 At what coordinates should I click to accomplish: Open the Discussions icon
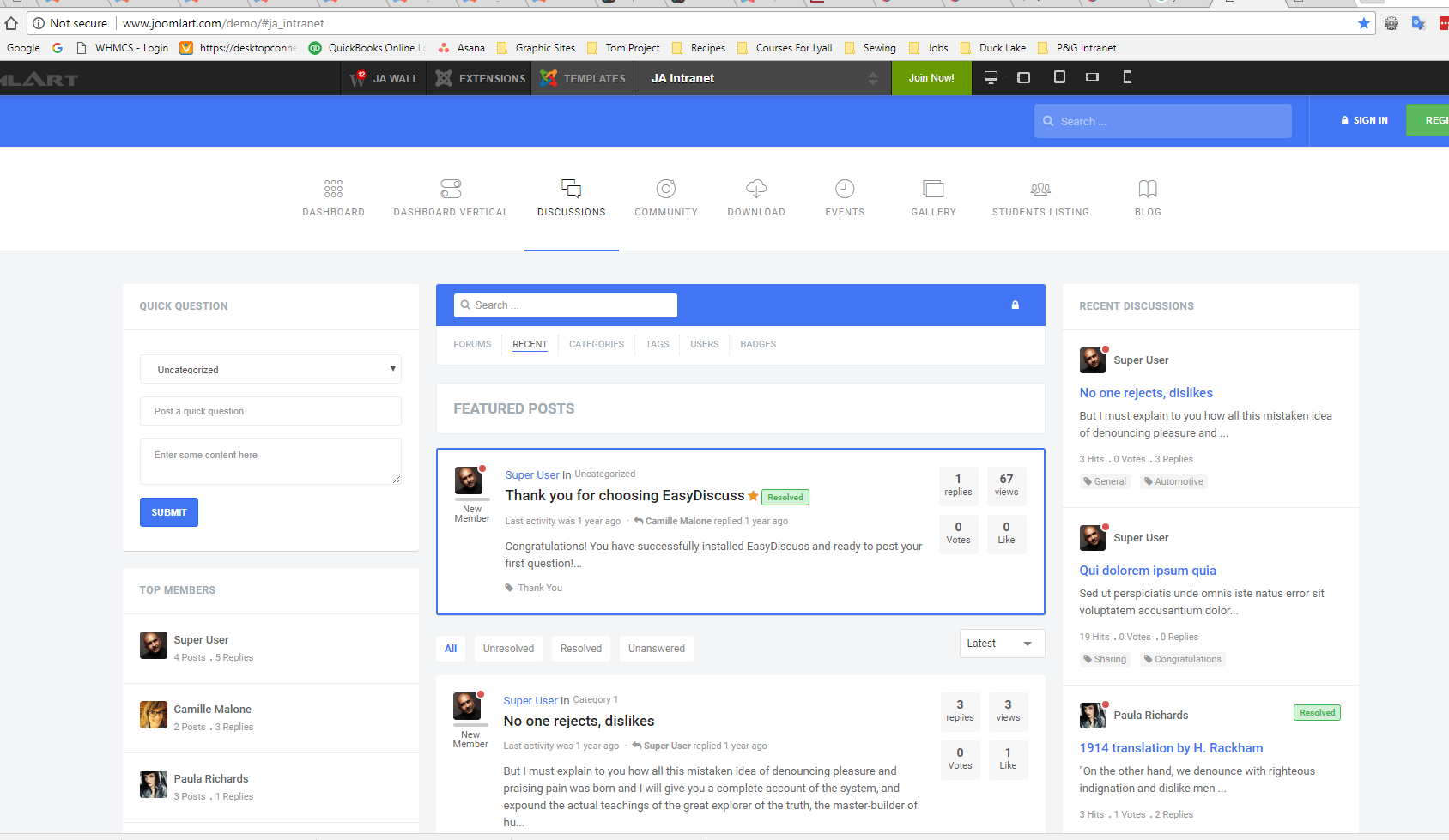click(571, 189)
